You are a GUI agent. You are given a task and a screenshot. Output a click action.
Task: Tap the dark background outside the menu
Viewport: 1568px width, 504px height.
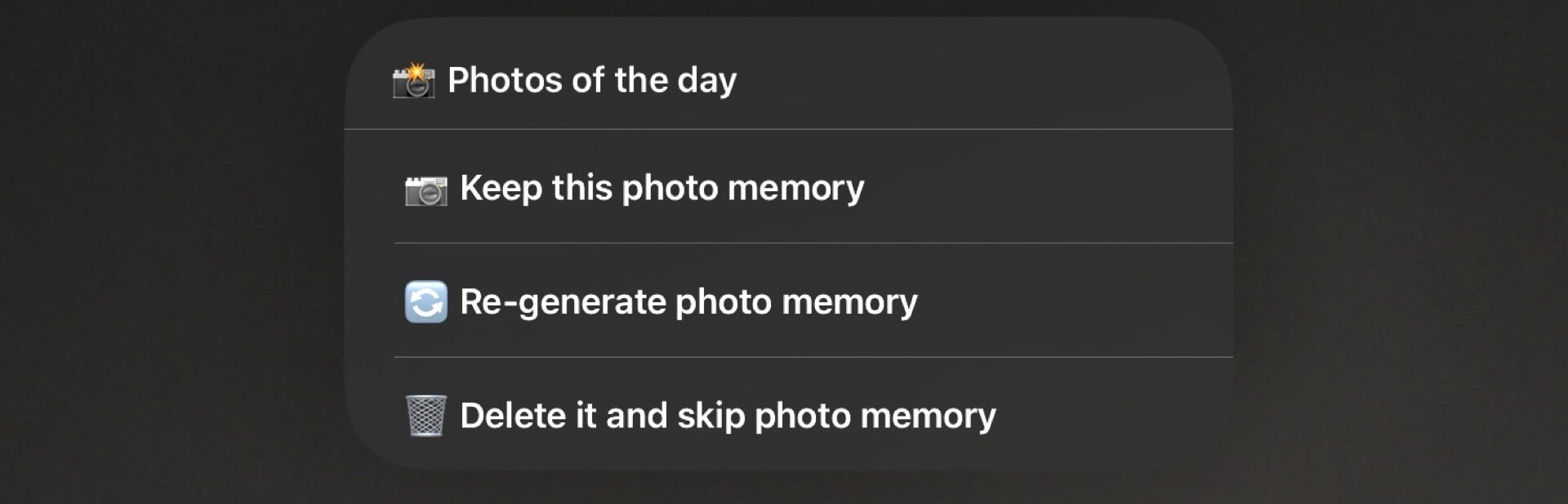[163, 245]
